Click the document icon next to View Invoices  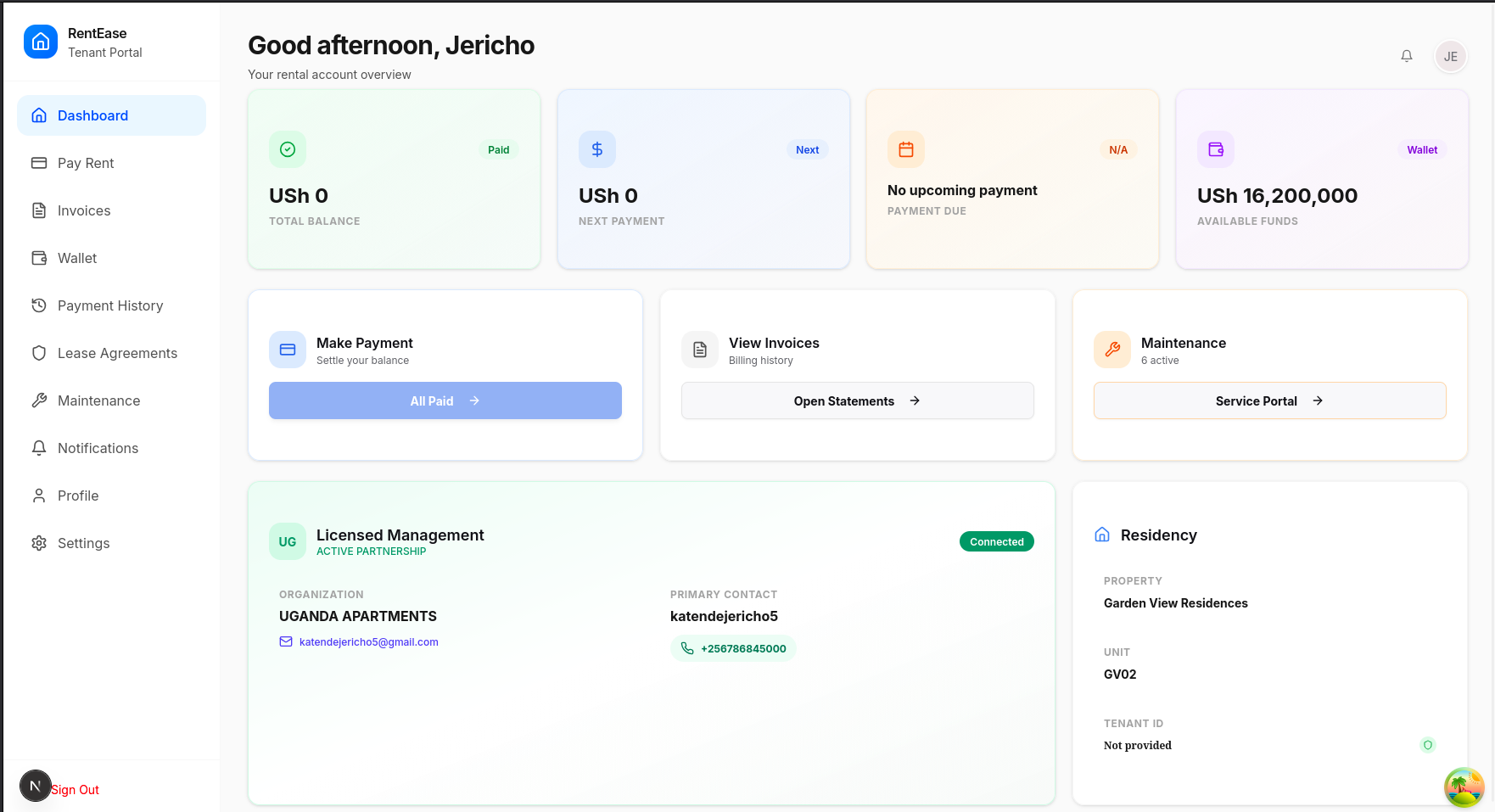click(700, 350)
